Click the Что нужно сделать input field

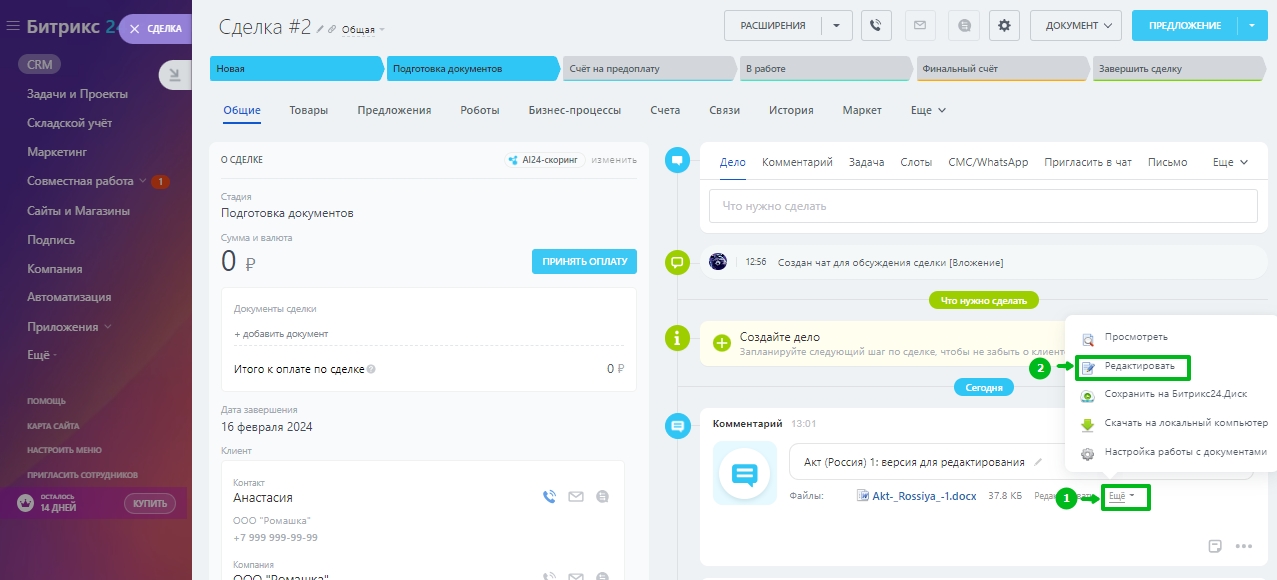pos(982,206)
